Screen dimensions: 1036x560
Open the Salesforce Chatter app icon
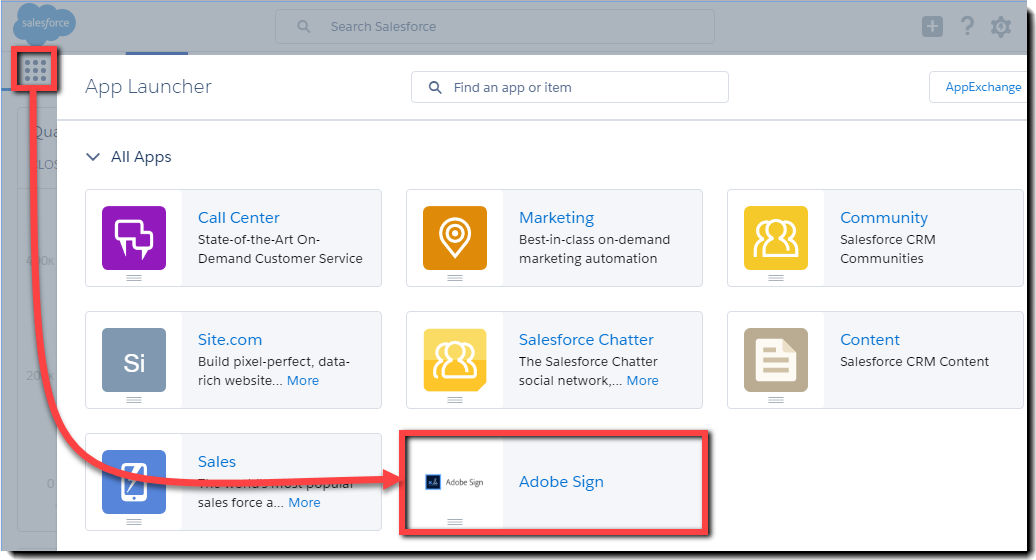click(x=455, y=360)
